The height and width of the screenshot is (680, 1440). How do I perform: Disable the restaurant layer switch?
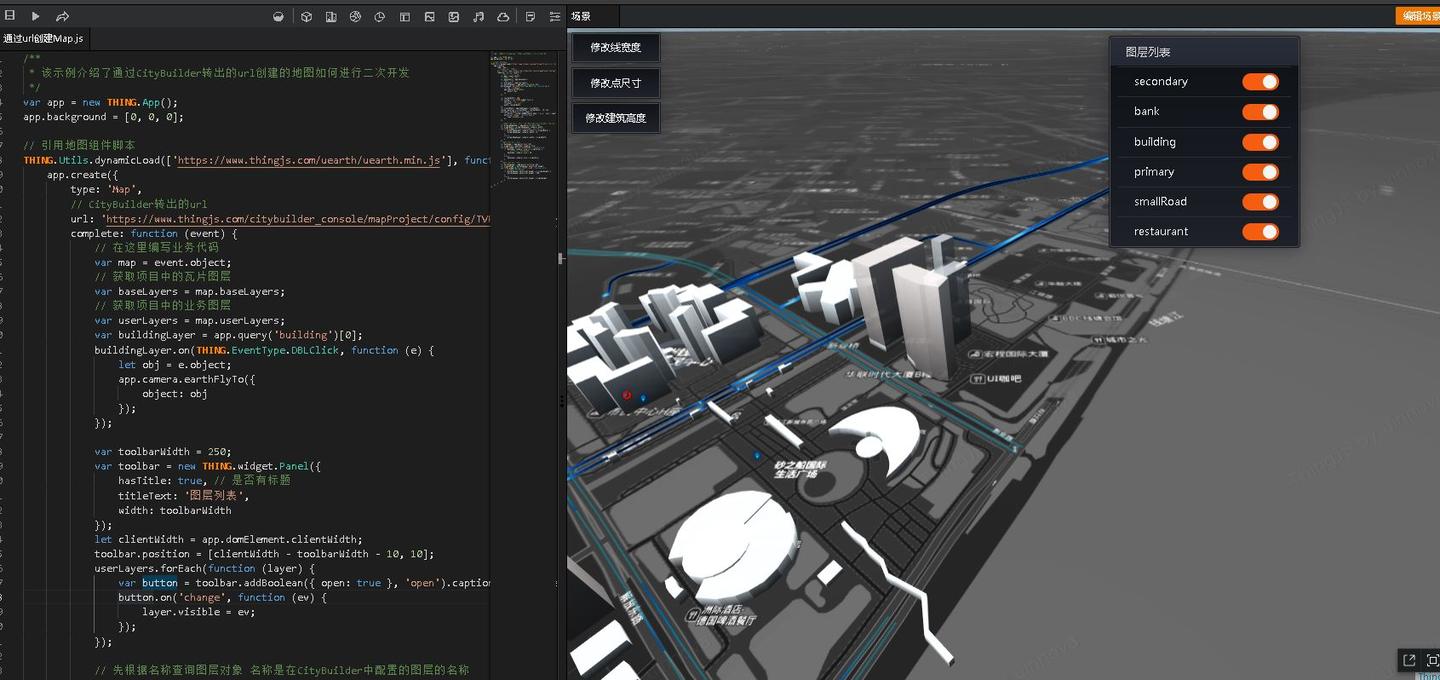click(1261, 231)
